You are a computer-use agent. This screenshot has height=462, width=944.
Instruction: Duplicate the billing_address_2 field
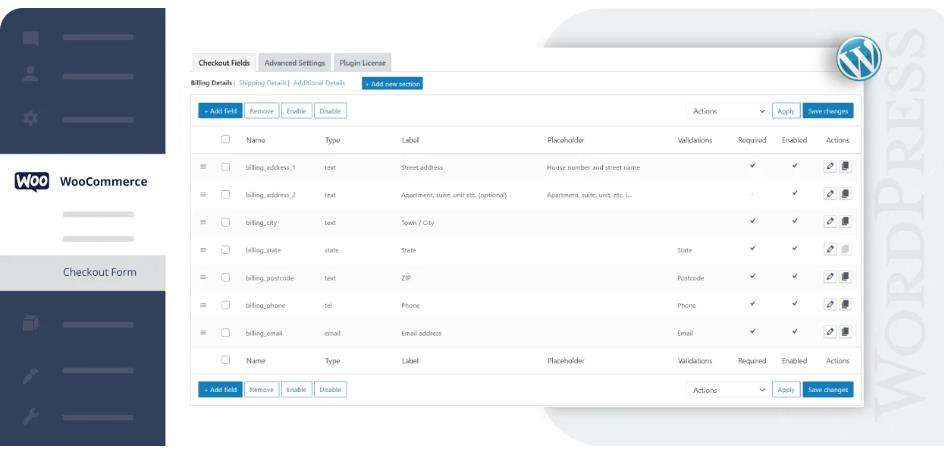(x=845, y=194)
